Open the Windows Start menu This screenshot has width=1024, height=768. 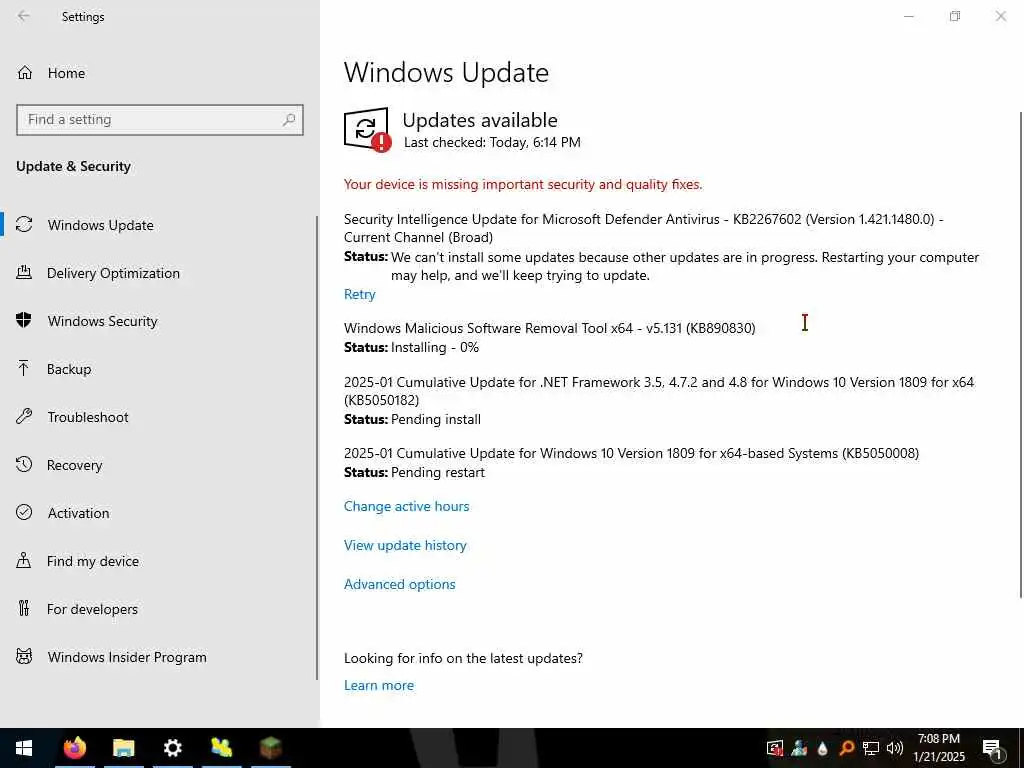24,748
